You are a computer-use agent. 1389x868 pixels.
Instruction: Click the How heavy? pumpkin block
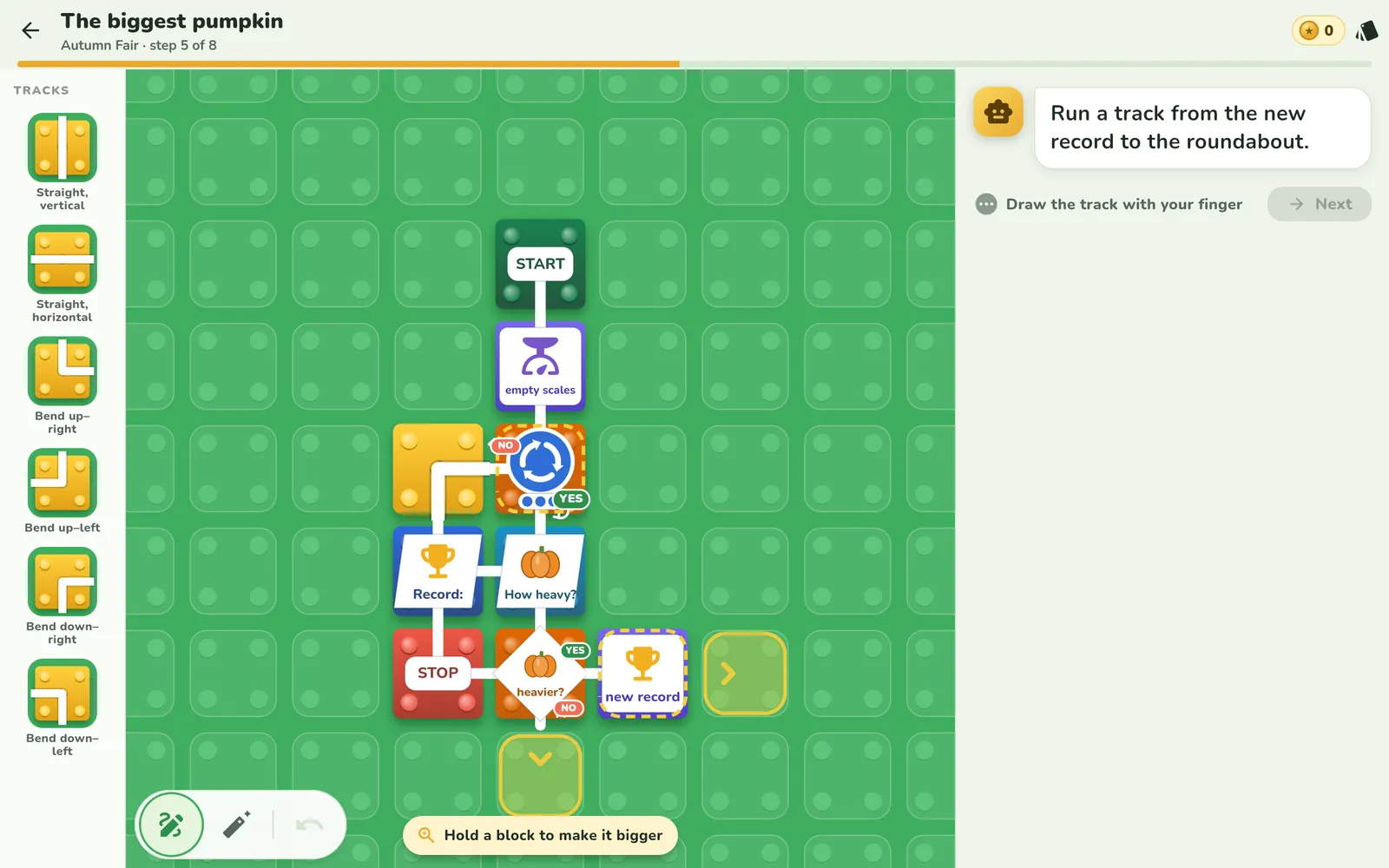(x=540, y=571)
